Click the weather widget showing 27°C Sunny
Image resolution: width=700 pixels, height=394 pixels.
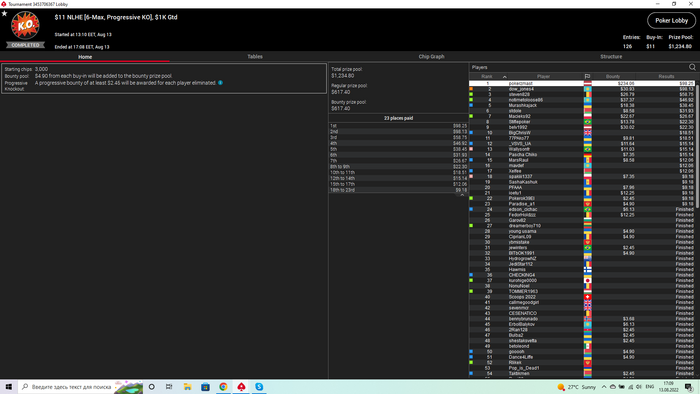point(576,387)
